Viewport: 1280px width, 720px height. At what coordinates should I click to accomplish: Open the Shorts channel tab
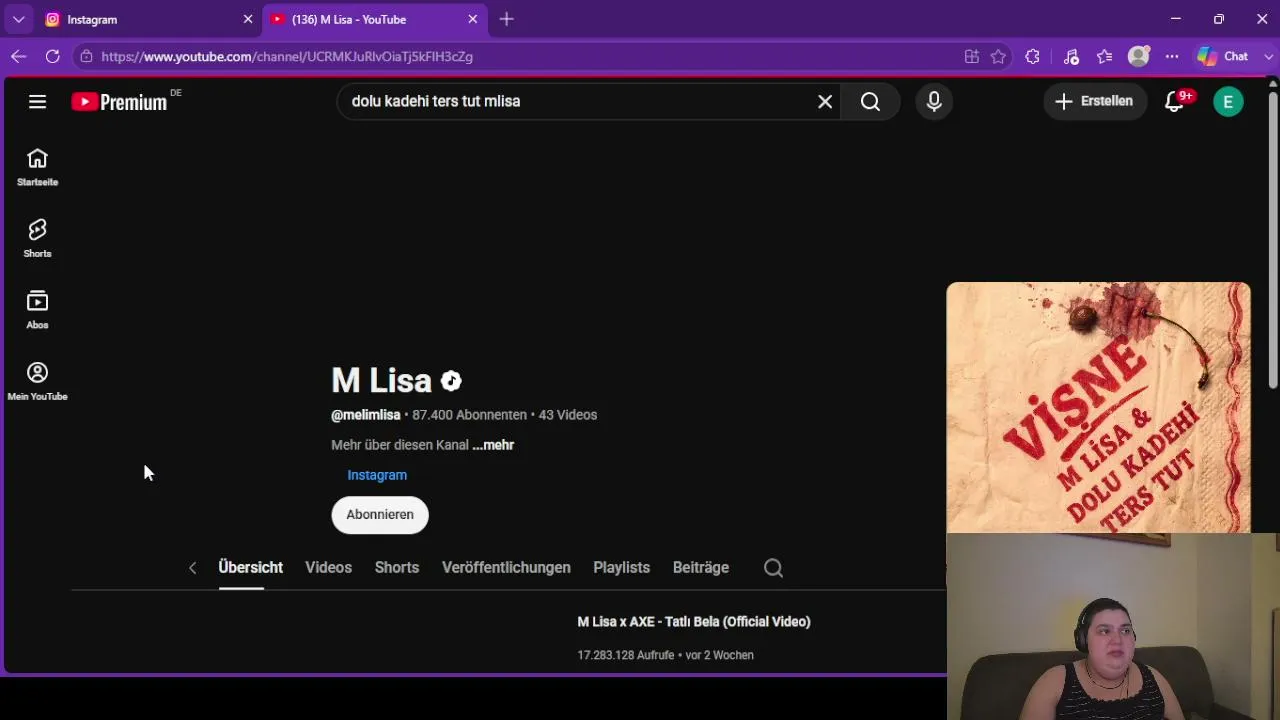pyautogui.click(x=397, y=568)
